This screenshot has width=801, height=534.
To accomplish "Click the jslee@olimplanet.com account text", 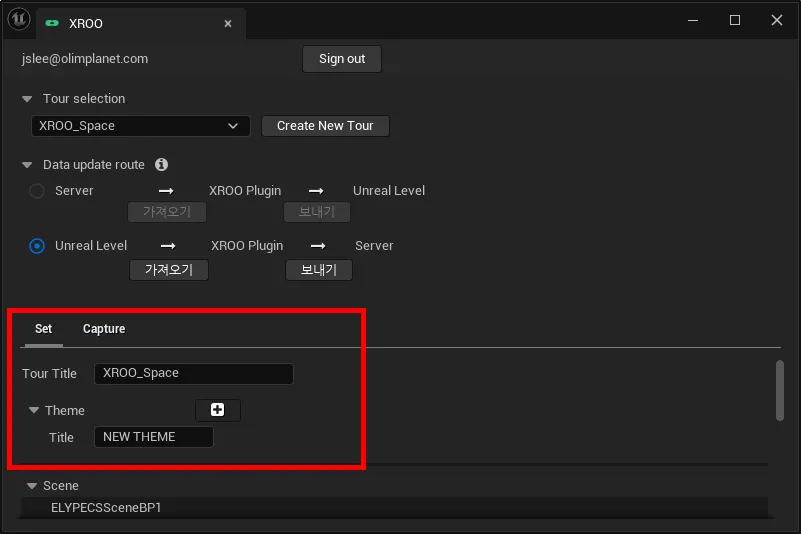I will (85, 59).
